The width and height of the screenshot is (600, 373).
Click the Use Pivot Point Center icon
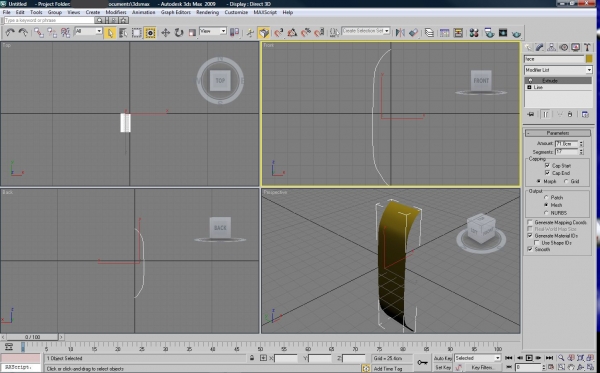coord(234,33)
